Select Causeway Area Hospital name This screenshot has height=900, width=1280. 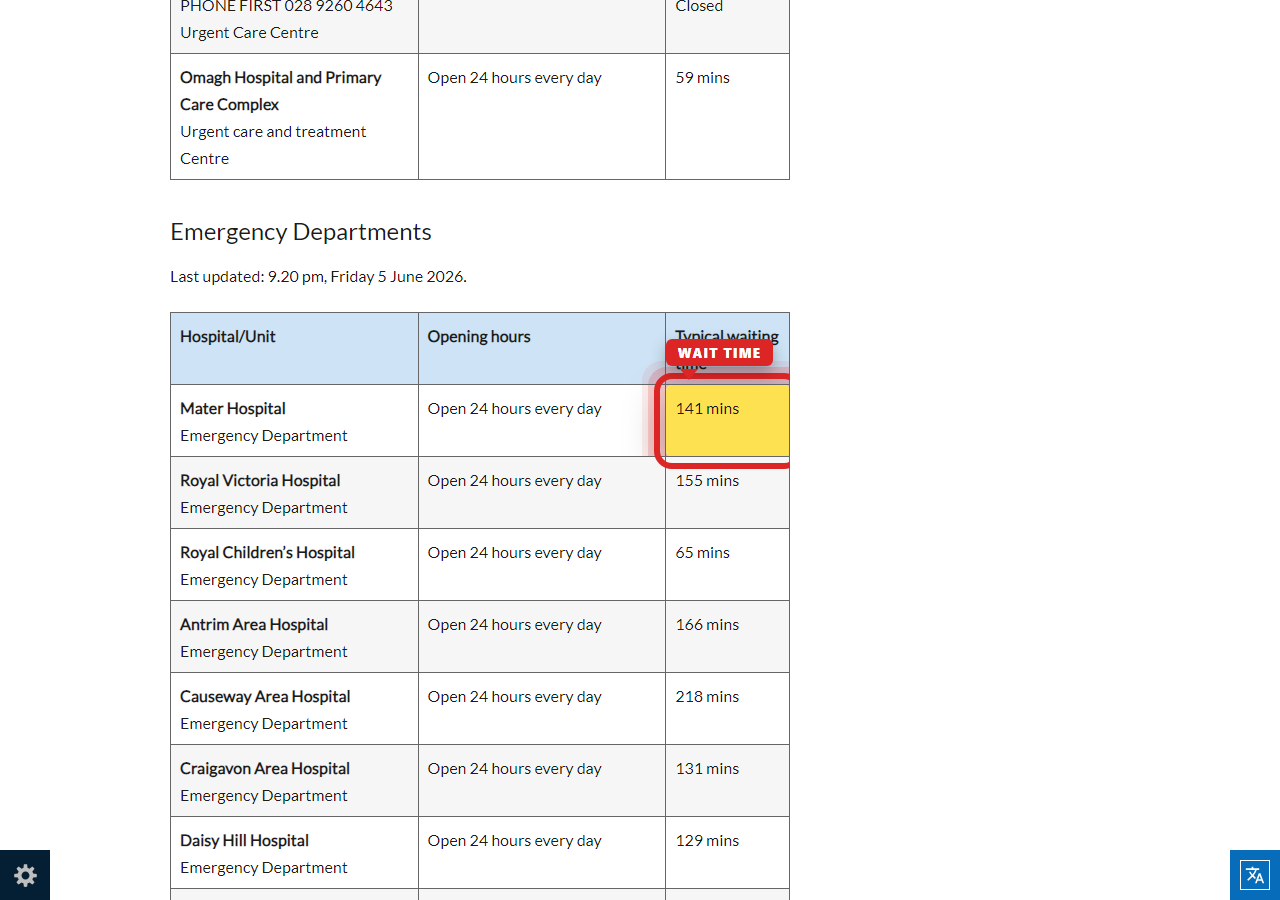(x=265, y=696)
